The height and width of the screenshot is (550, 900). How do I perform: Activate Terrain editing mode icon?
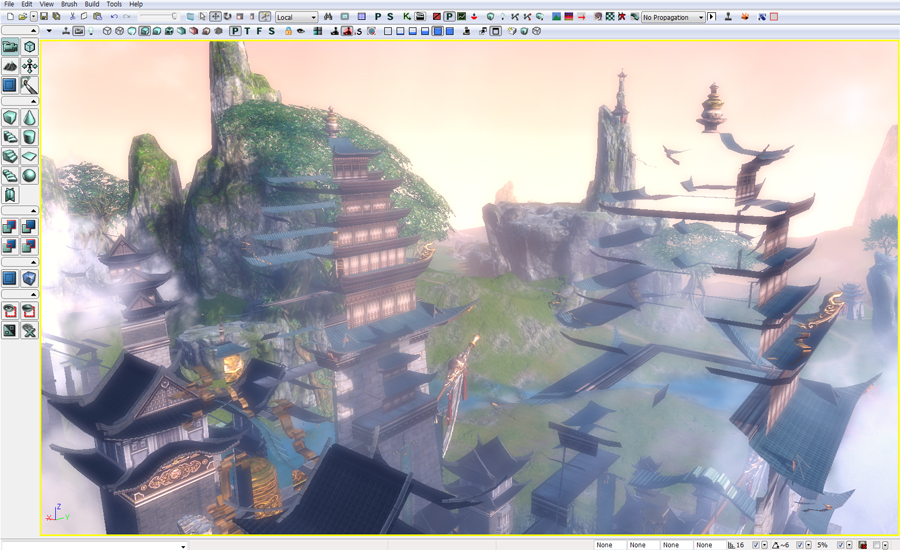[10, 66]
